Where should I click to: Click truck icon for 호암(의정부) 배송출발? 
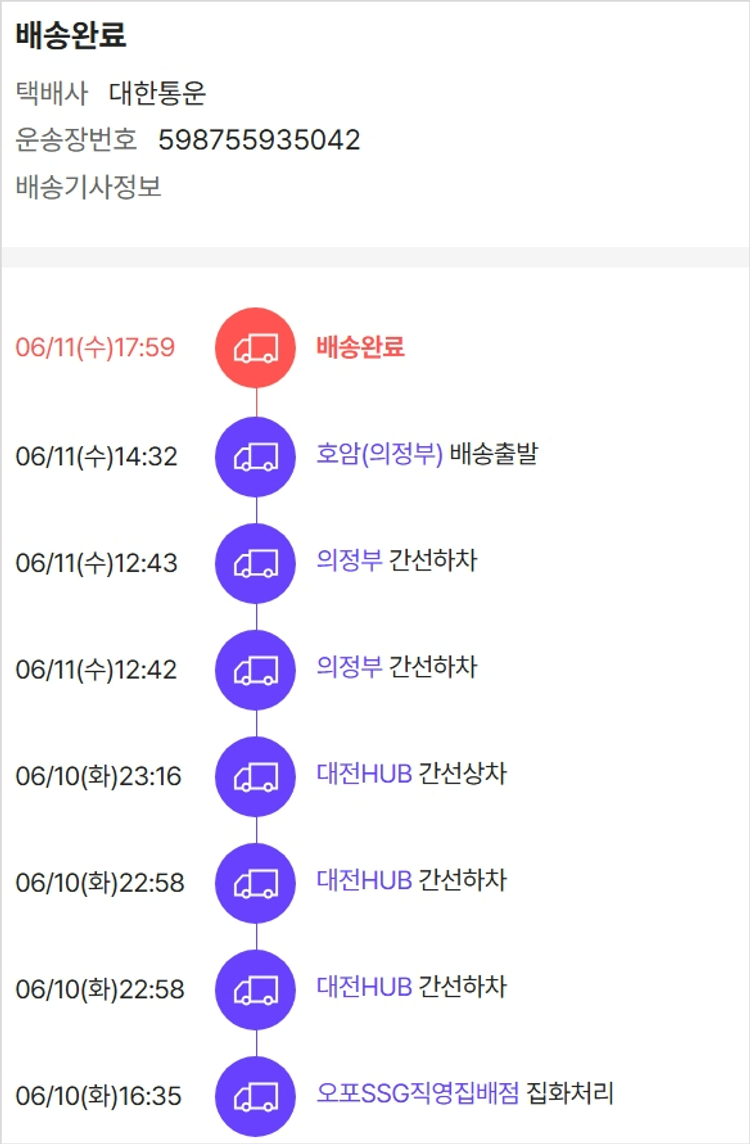256,456
